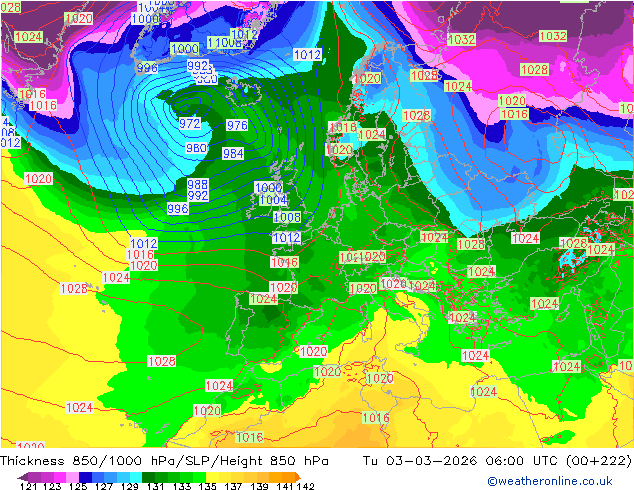
Task: Click the legend value '139'
Action: click(259, 486)
